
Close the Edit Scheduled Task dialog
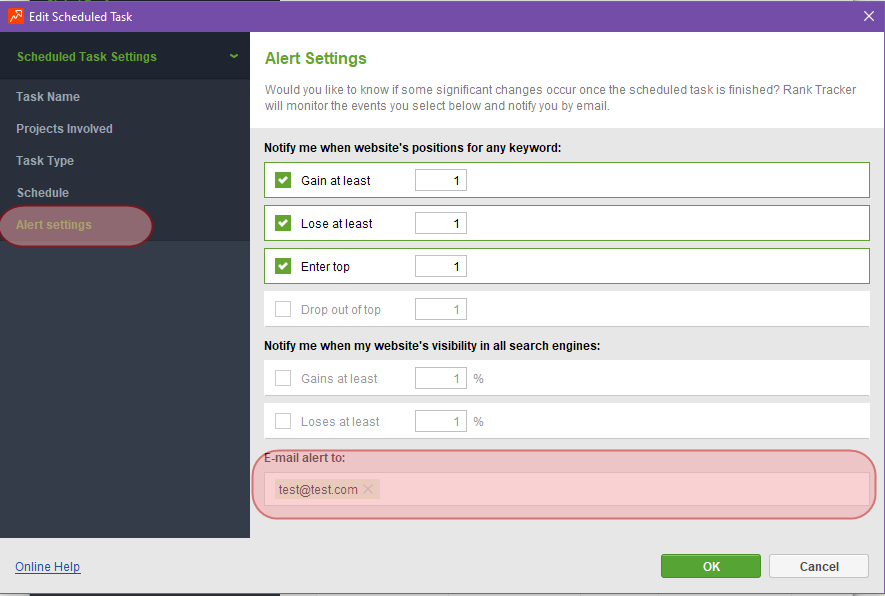pos(869,16)
